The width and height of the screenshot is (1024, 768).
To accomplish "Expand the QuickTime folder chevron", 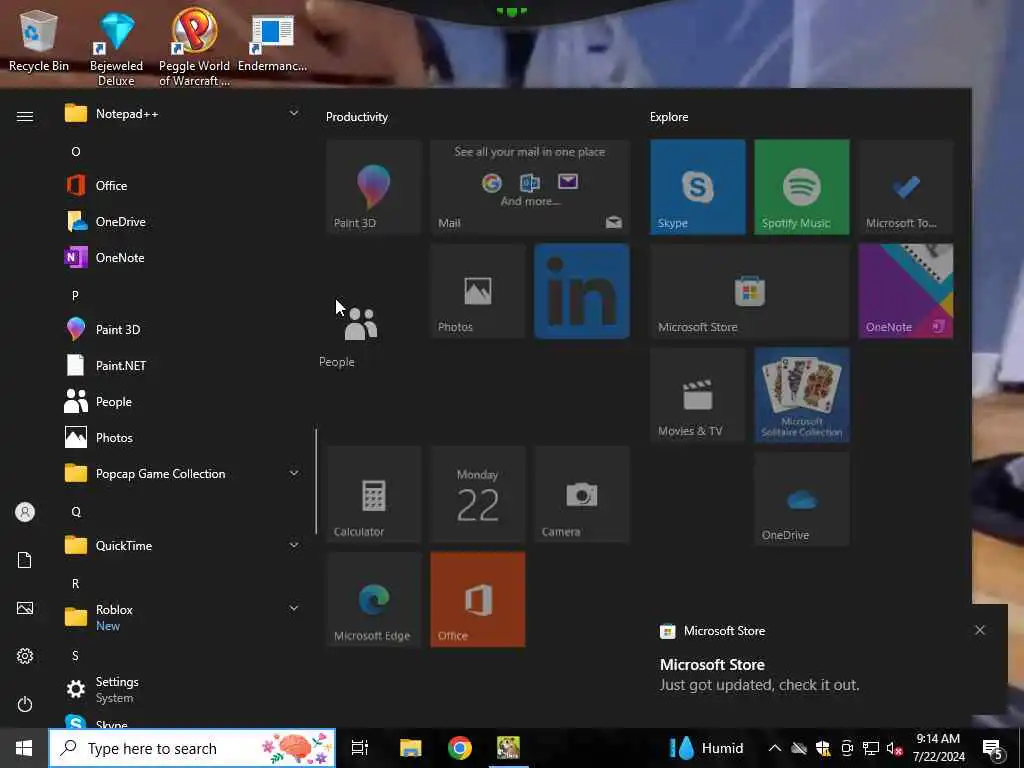I will (x=294, y=545).
